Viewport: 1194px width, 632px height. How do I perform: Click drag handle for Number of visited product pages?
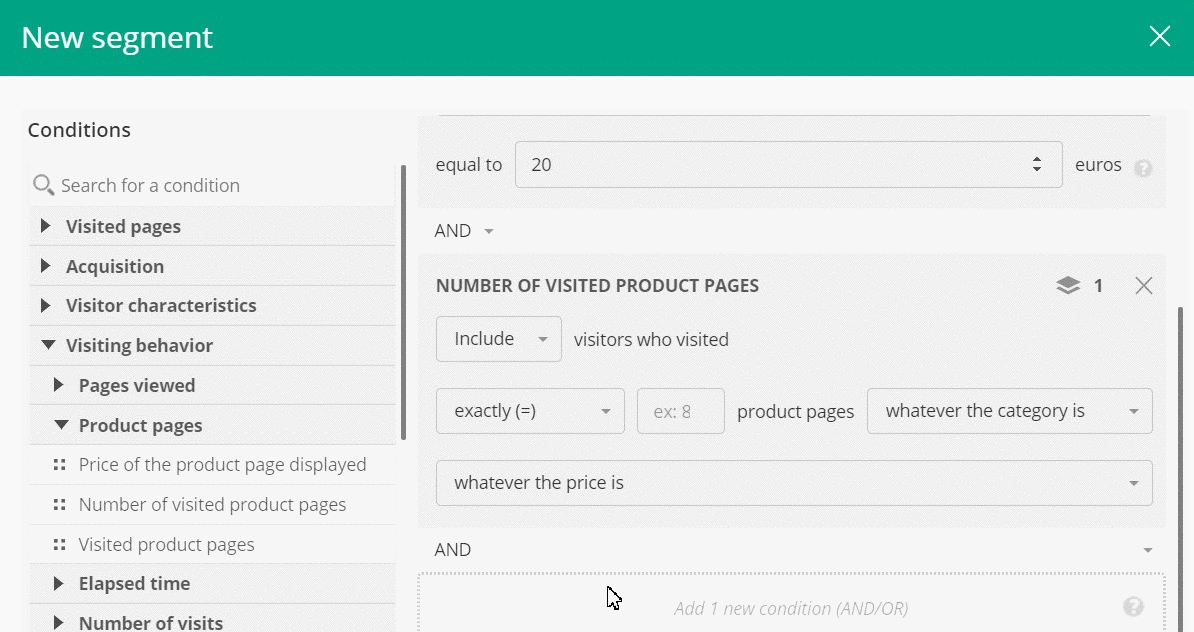(60, 505)
